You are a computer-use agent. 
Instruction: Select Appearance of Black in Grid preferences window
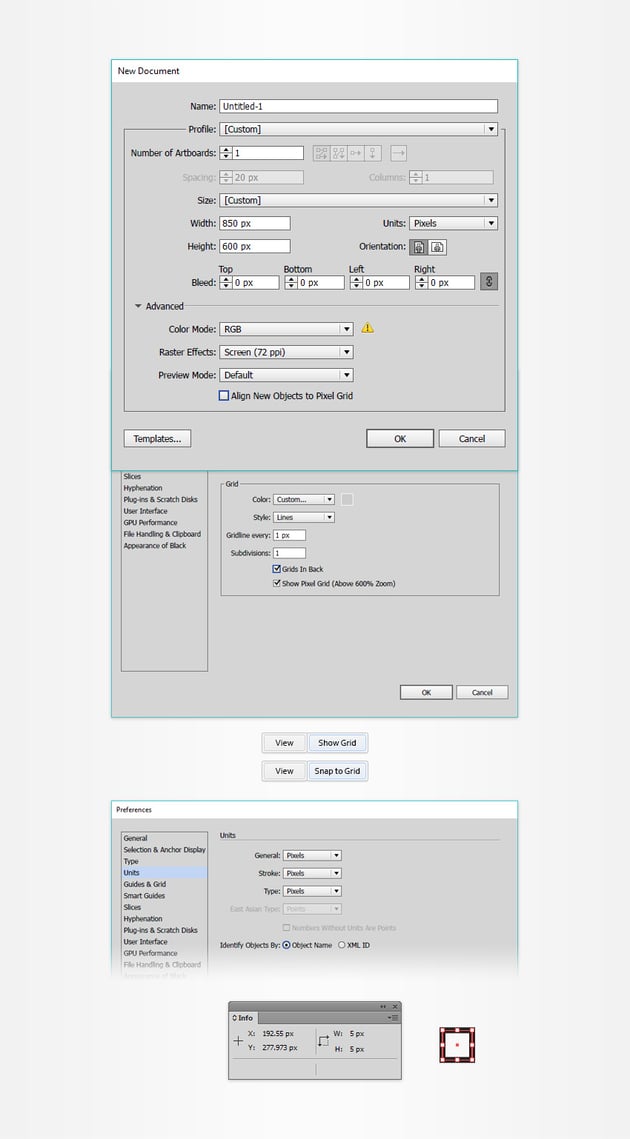(x=155, y=546)
